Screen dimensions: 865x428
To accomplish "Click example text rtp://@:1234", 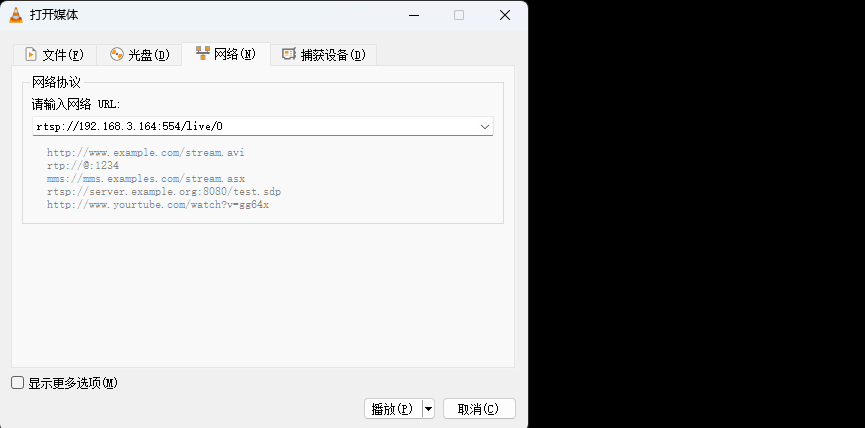I will 83,165.
